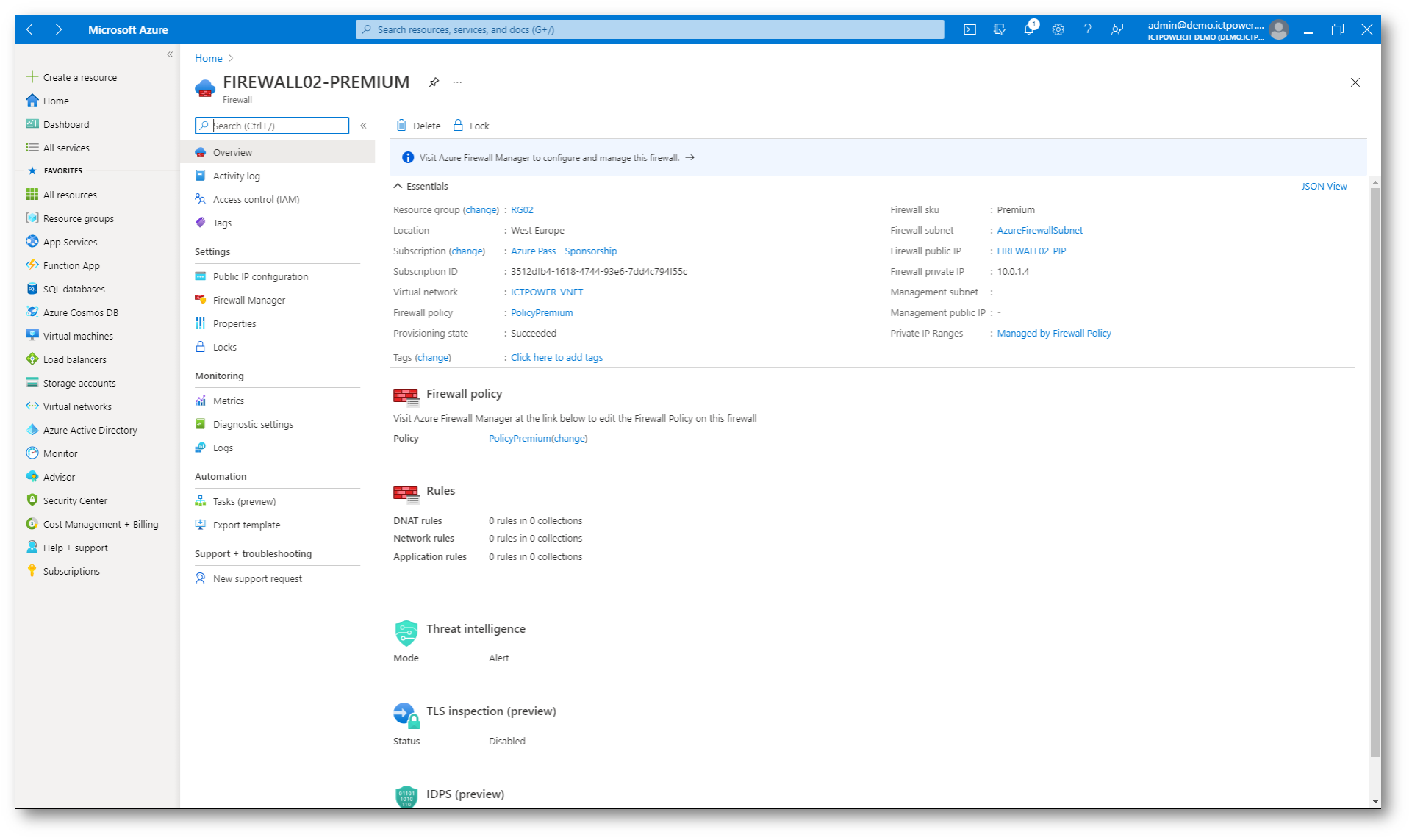The image size is (1412, 840).
Task: Open the feedback icon in the top bar
Action: coord(1117,29)
